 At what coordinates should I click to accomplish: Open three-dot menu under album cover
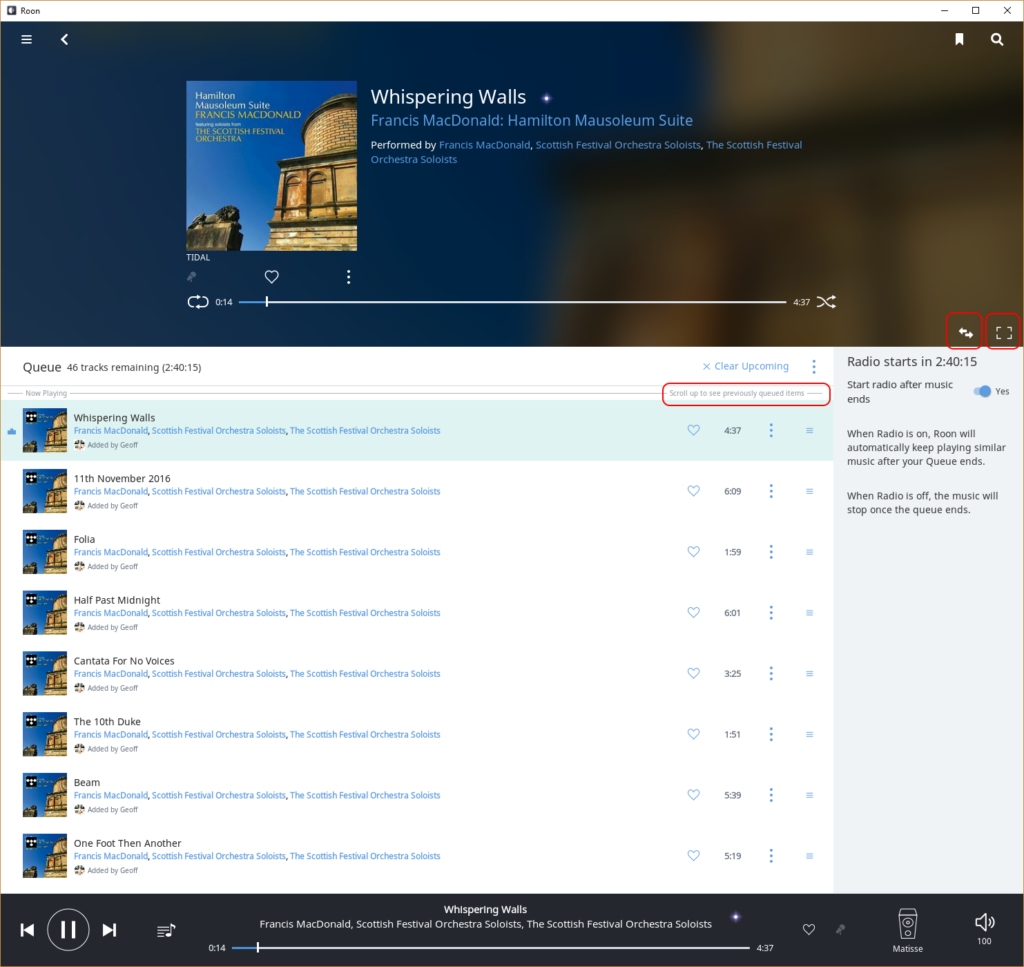pos(349,277)
